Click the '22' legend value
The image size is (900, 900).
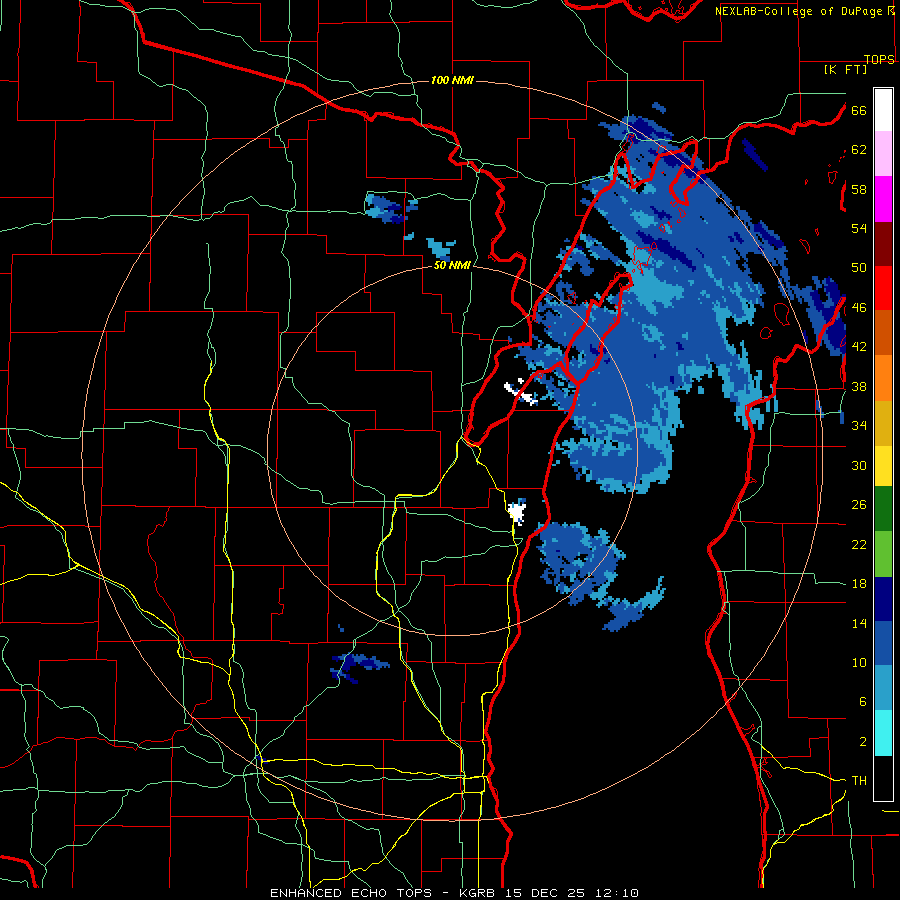[859, 544]
